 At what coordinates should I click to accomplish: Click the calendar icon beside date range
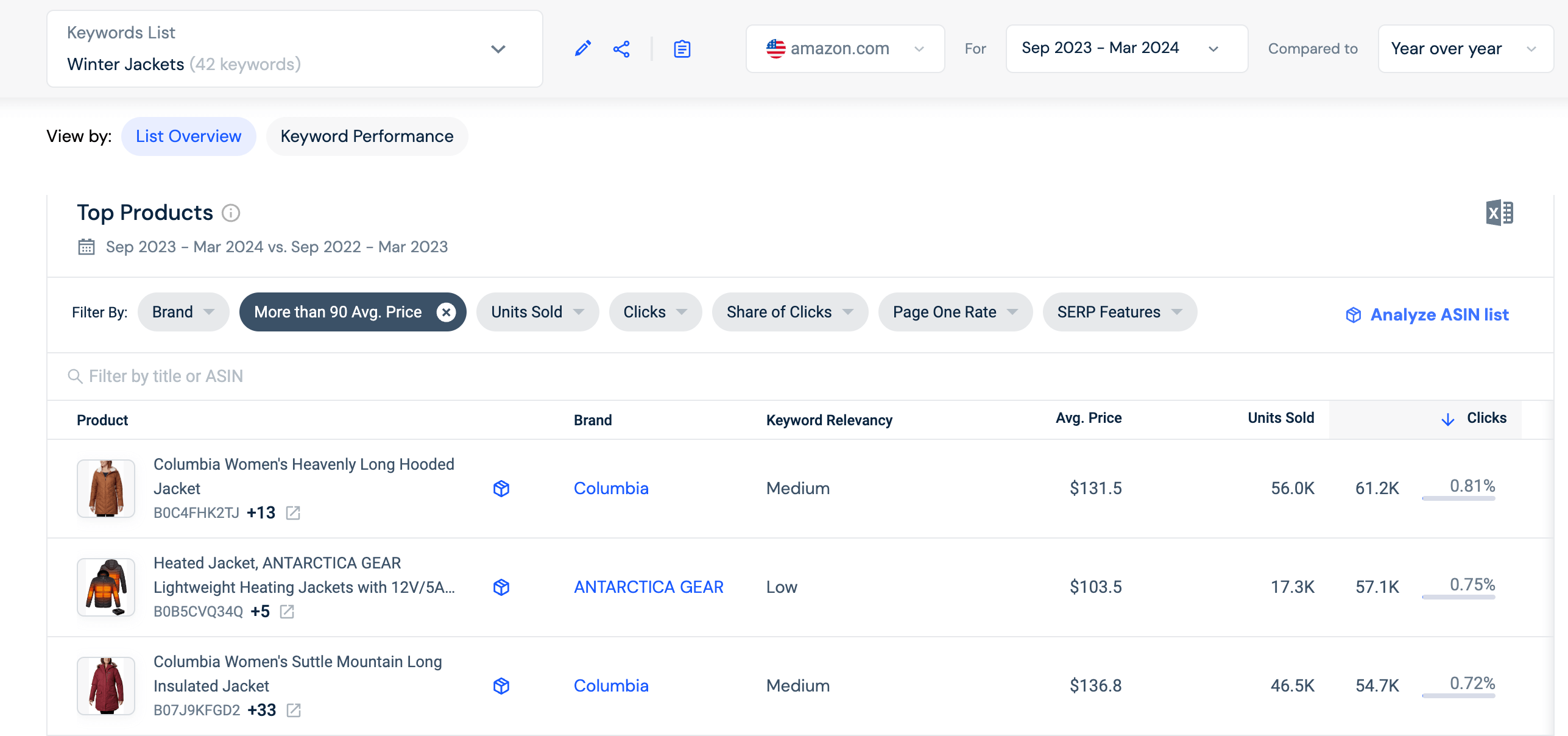coord(87,247)
